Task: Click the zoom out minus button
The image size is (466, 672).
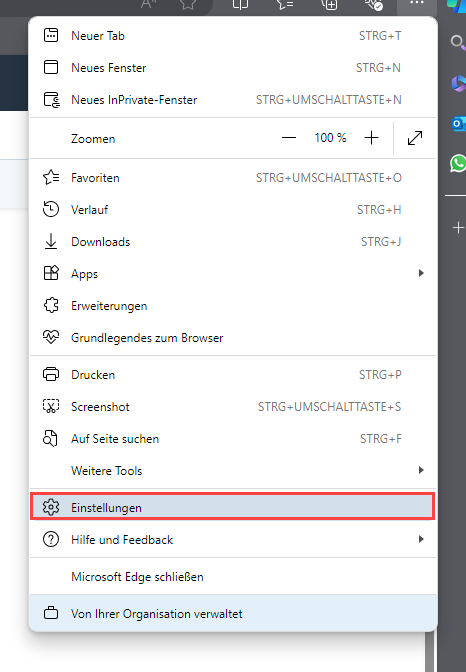Action: coord(289,138)
